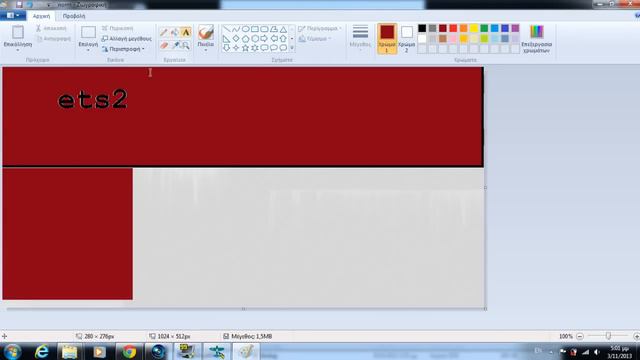Choose the Triangle shape
The image size is (640, 360).
coord(283,29)
